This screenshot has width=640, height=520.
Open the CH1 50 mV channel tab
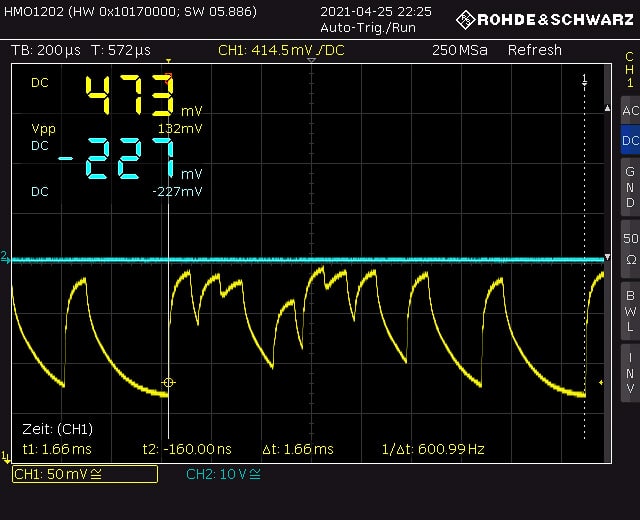(x=84, y=474)
